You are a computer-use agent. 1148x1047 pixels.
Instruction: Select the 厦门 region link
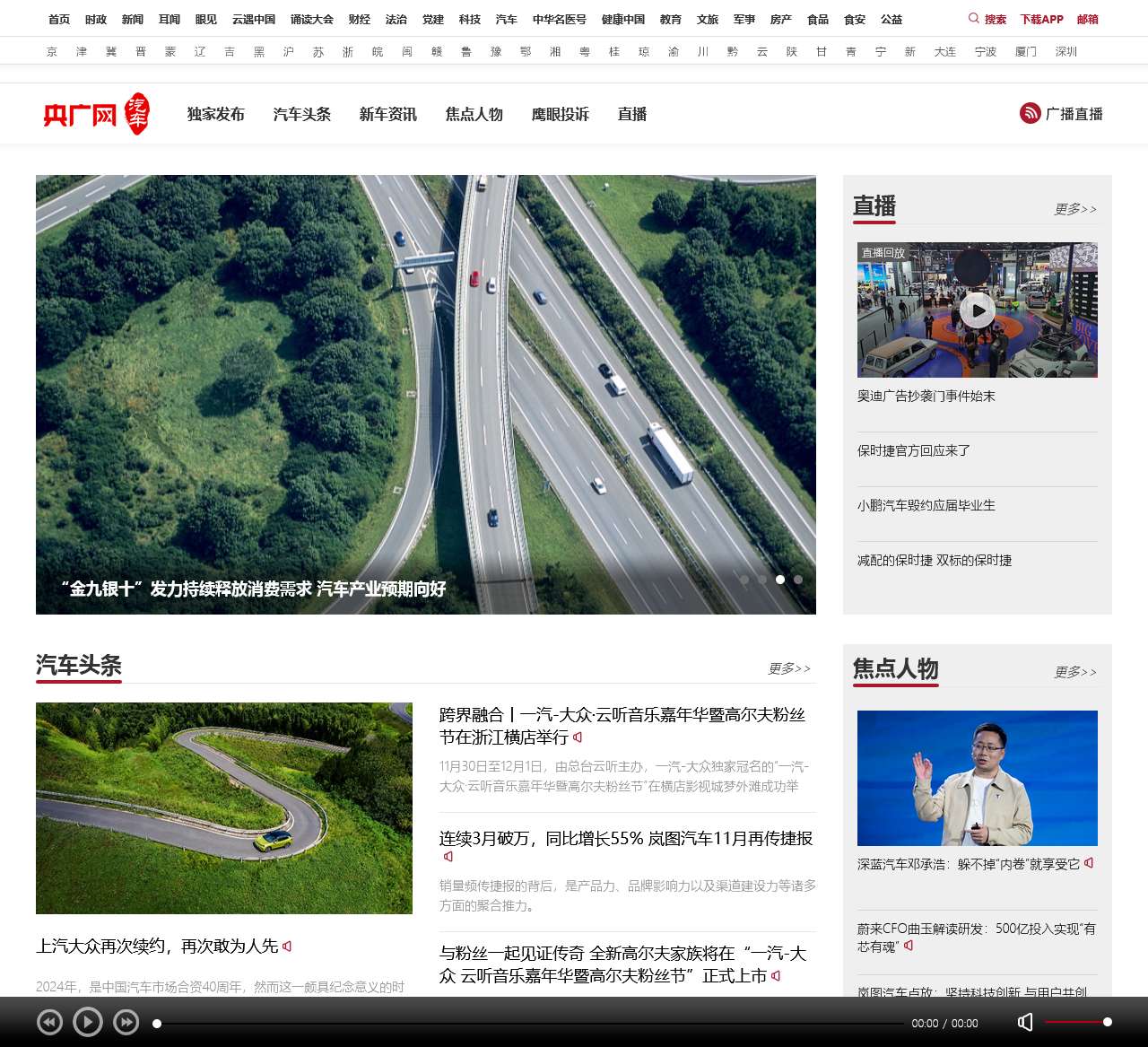pyautogui.click(x=1026, y=52)
